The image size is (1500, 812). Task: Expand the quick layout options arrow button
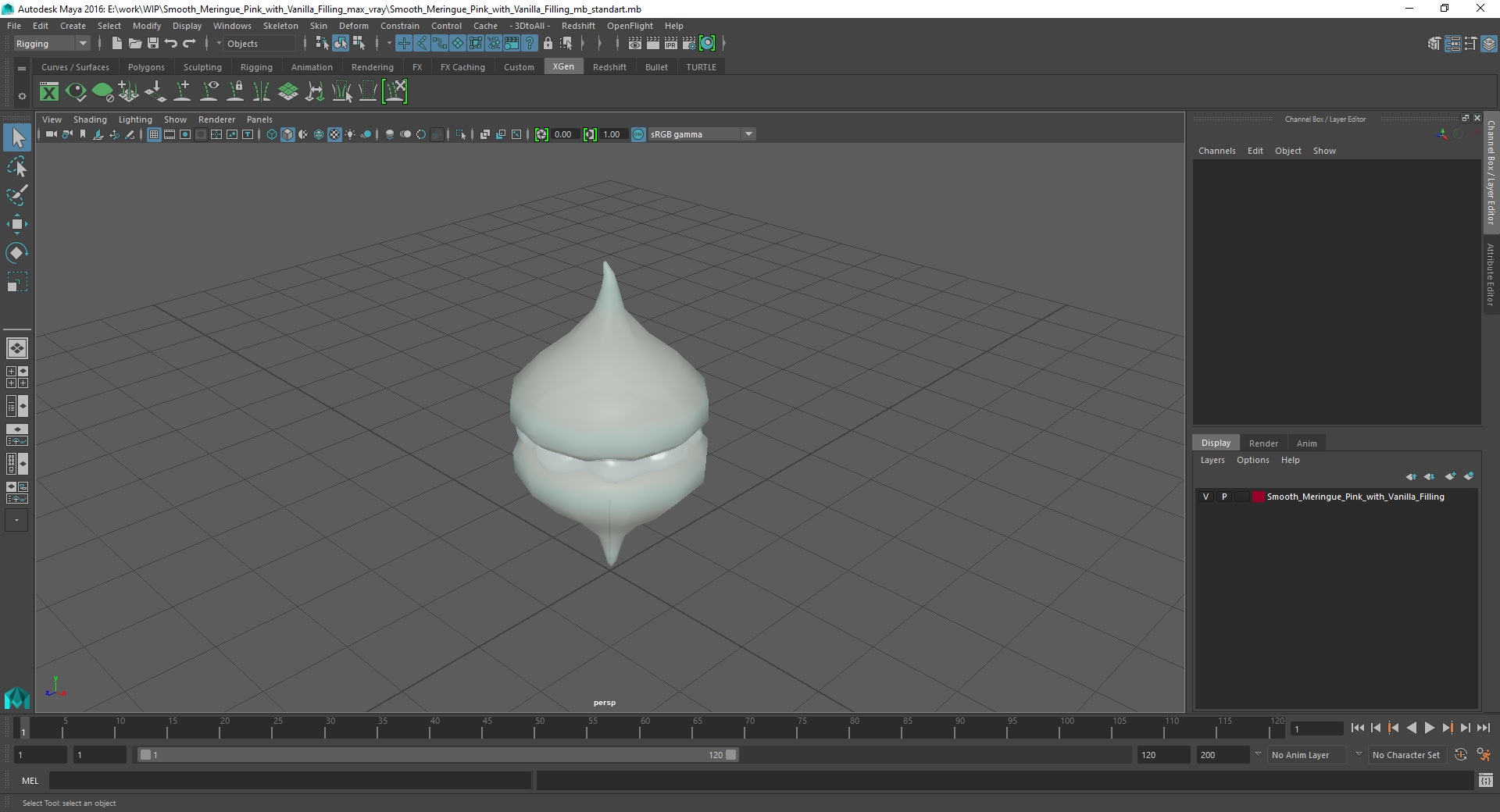(16, 520)
